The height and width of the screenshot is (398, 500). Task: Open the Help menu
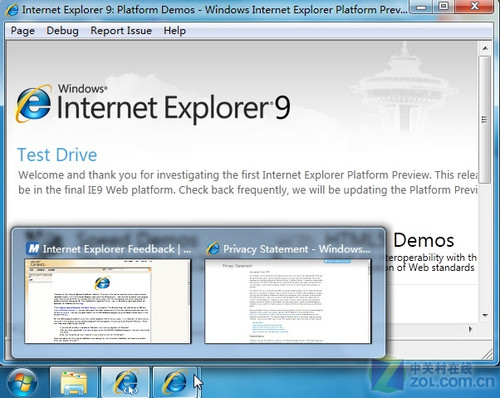coord(175,31)
